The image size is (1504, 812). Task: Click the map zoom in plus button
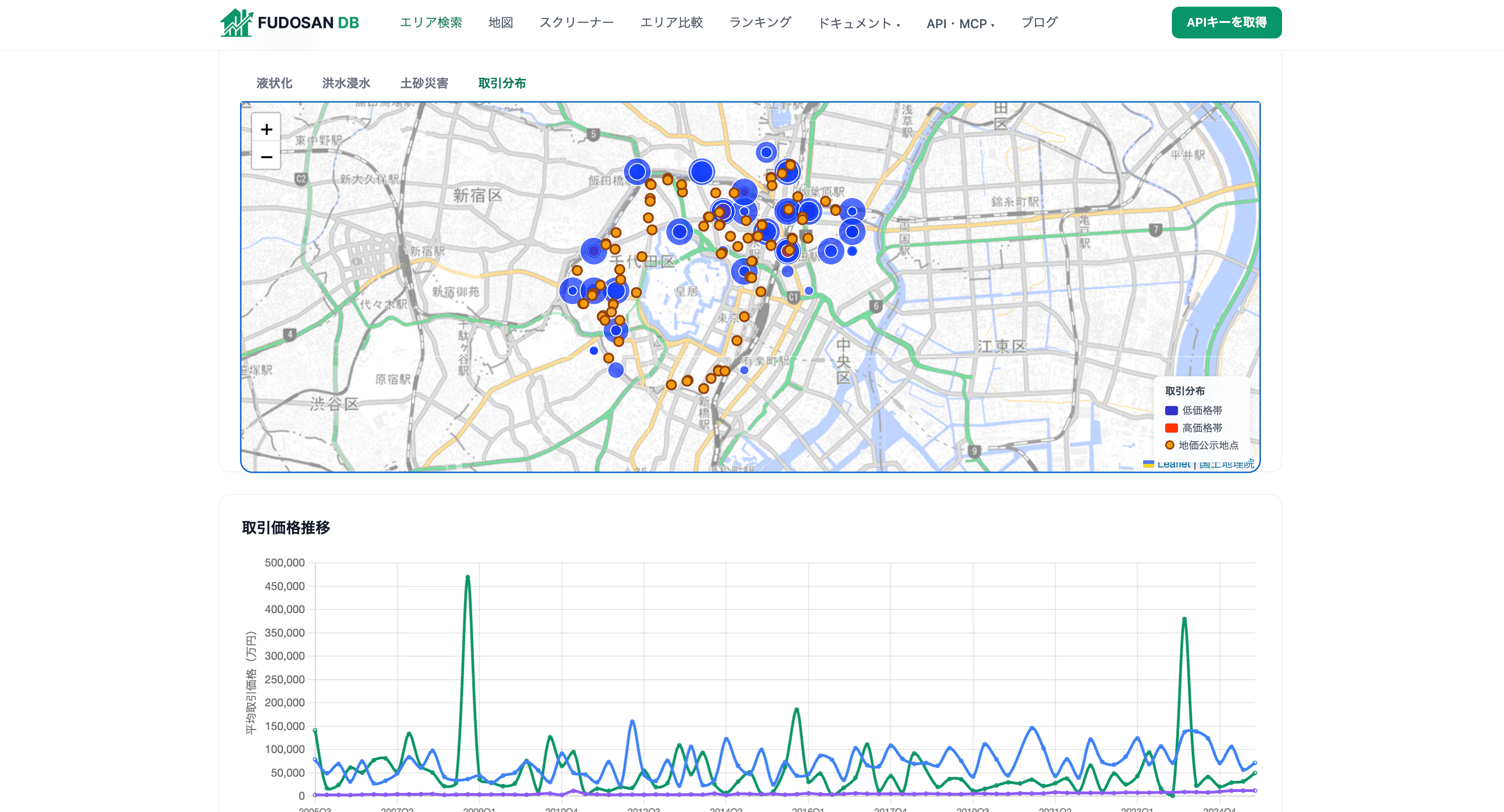[x=266, y=129]
